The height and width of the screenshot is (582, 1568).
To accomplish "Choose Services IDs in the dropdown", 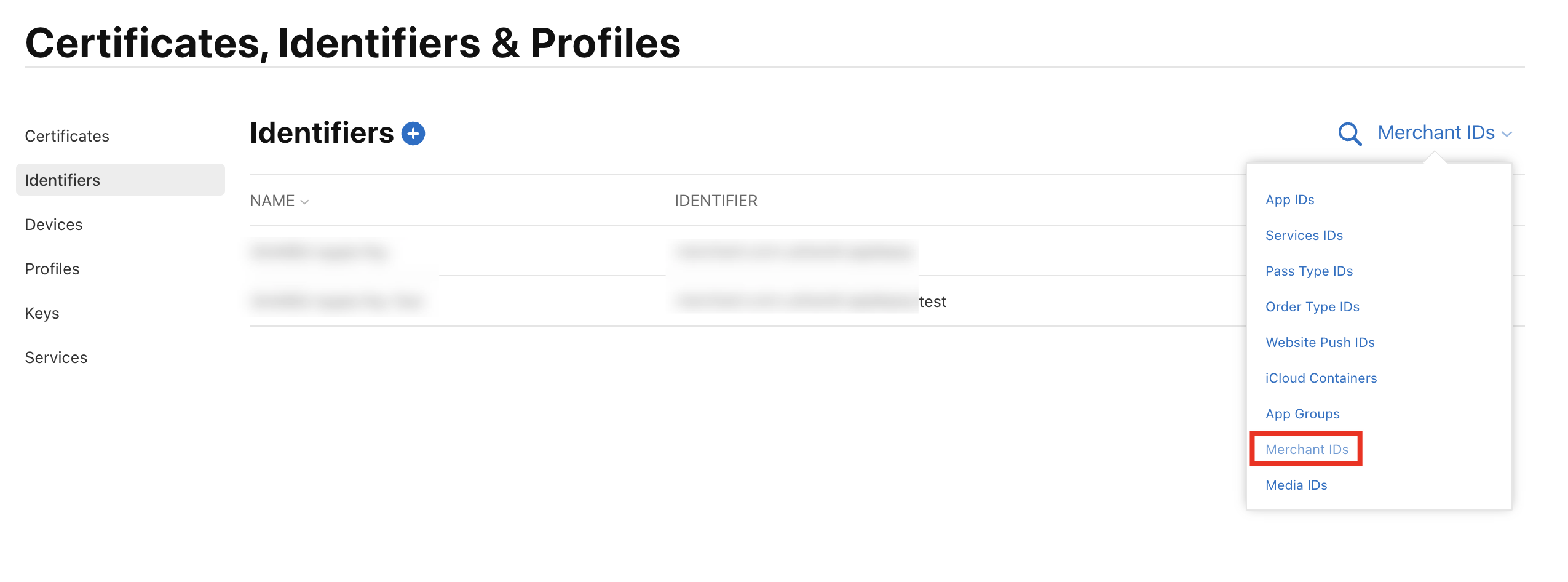I will pyautogui.click(x=1304, y=236).
